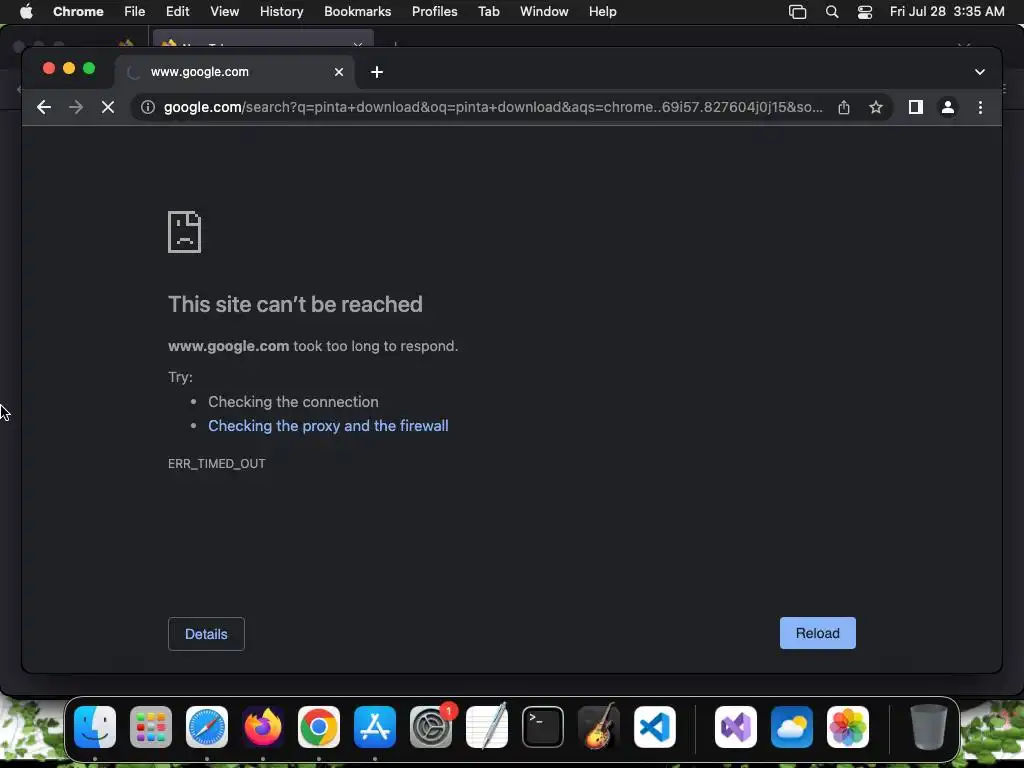Open Visual Studio from the Dock

click(x=736, y=727)
